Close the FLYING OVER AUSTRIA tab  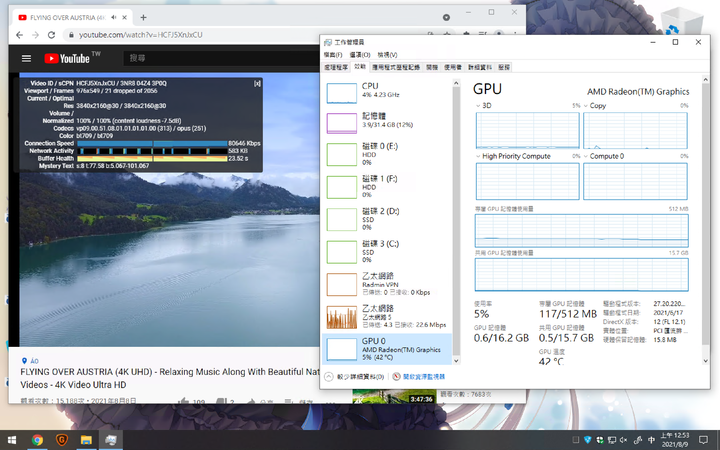coord(124,17)
